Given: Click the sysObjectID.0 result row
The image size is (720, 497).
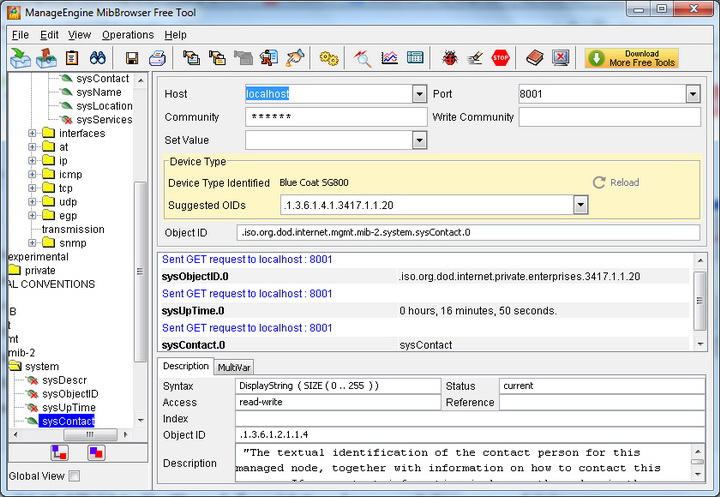Looking at the screenshot, I should pos(425,277).
